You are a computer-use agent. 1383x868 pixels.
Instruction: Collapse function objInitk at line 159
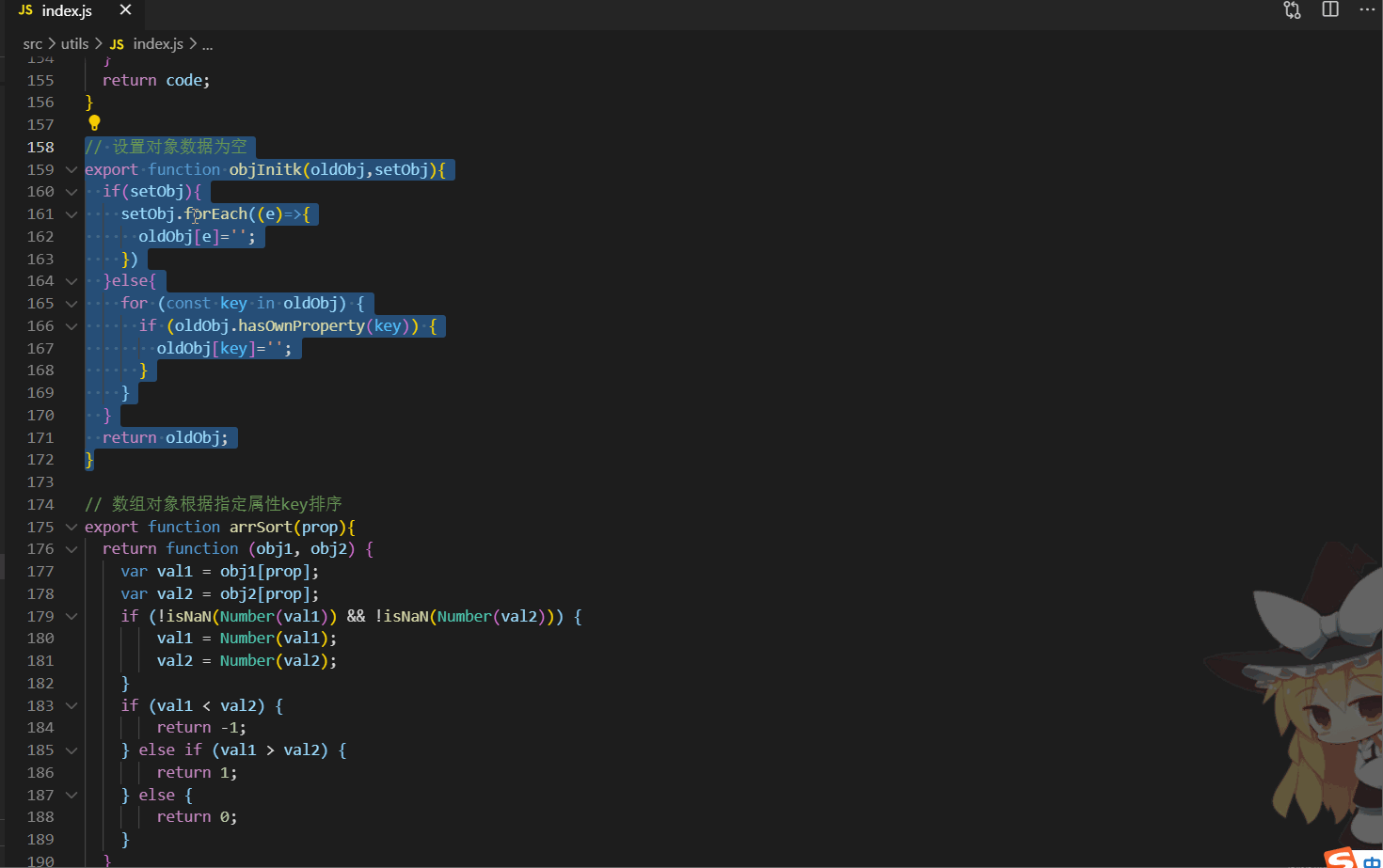72,170
